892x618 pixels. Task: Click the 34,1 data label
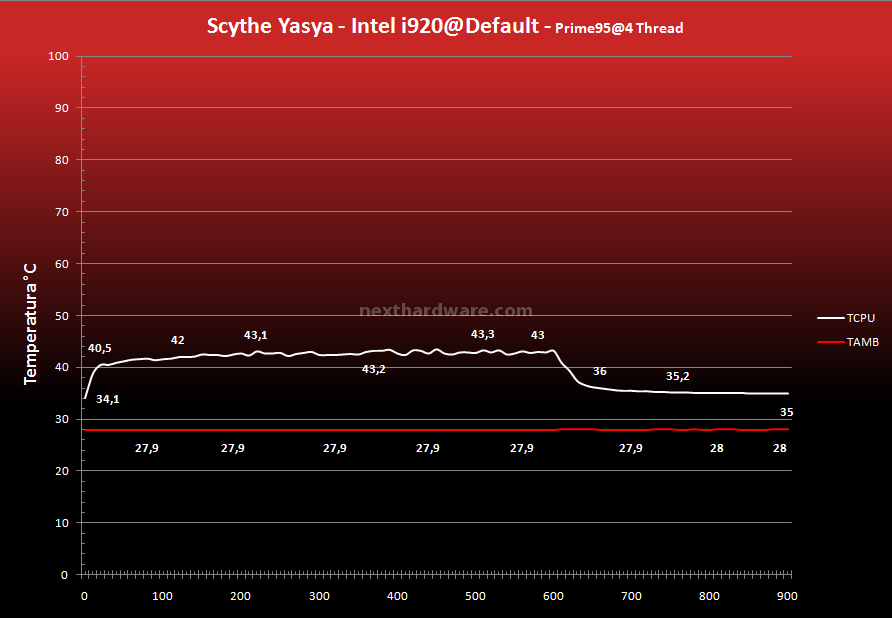[108, 399]
